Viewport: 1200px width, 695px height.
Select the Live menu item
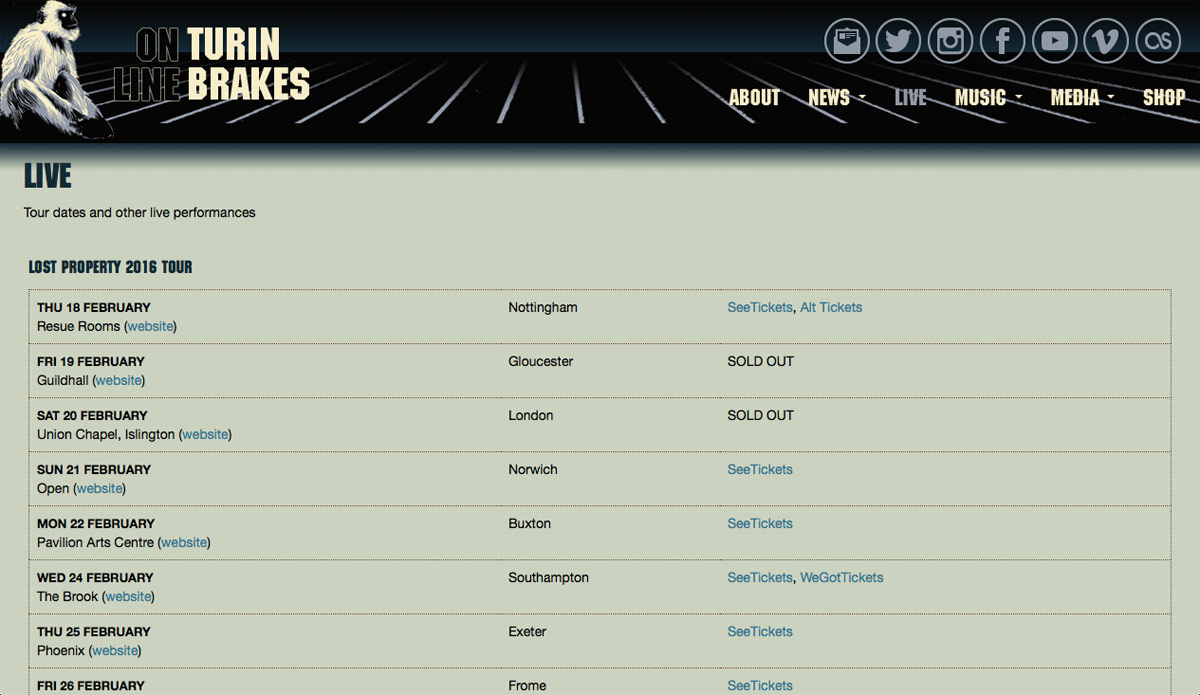tap(910, 97)
